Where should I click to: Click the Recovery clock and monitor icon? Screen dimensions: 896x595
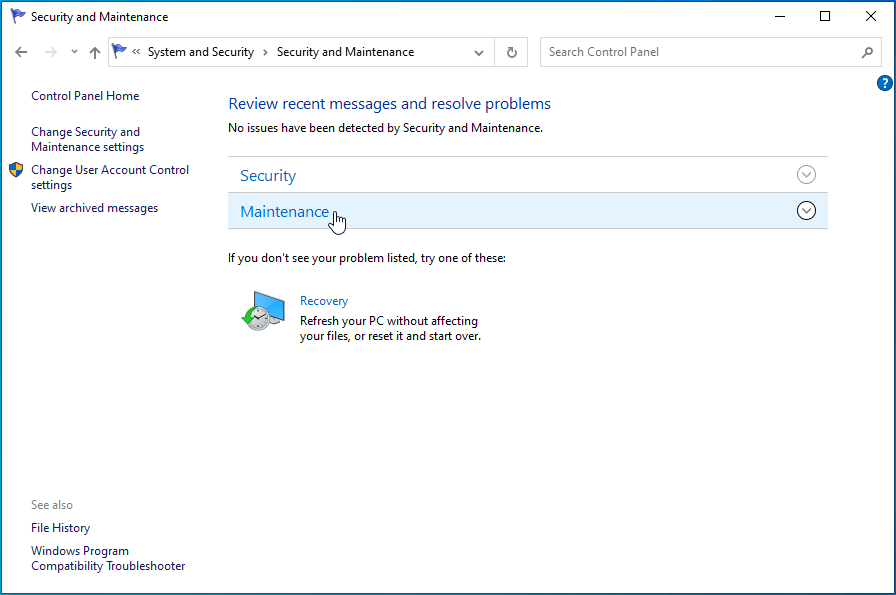pyautogui.click(x=263, y=311)
